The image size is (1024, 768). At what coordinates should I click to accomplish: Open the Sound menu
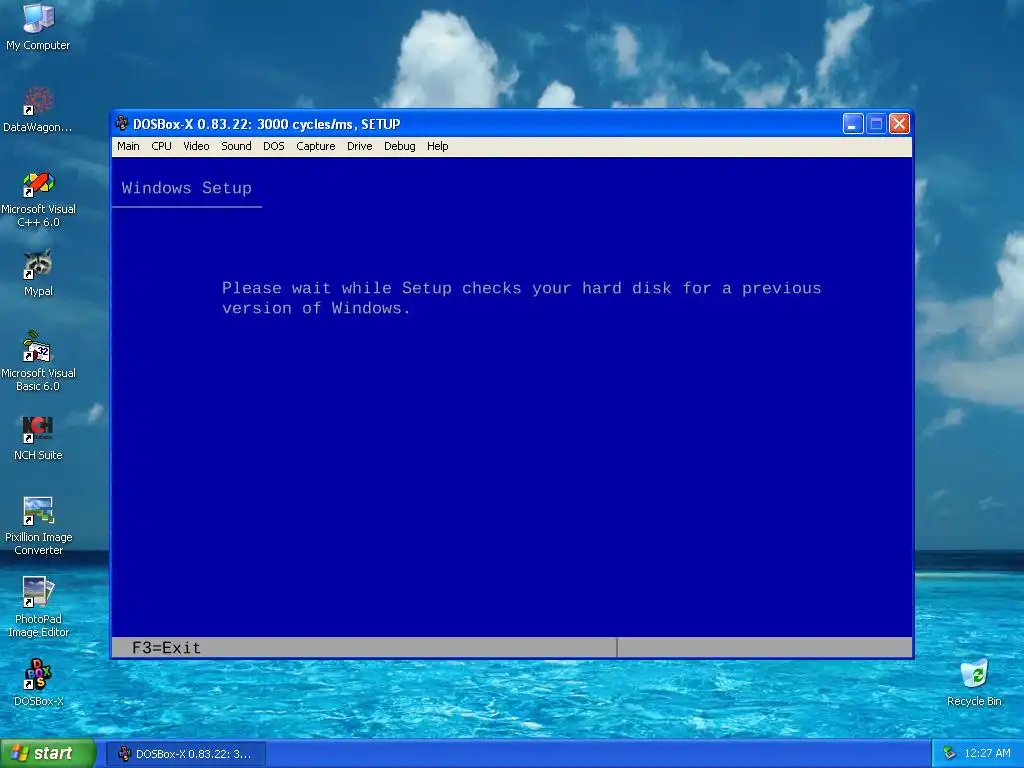click(236, 146)
